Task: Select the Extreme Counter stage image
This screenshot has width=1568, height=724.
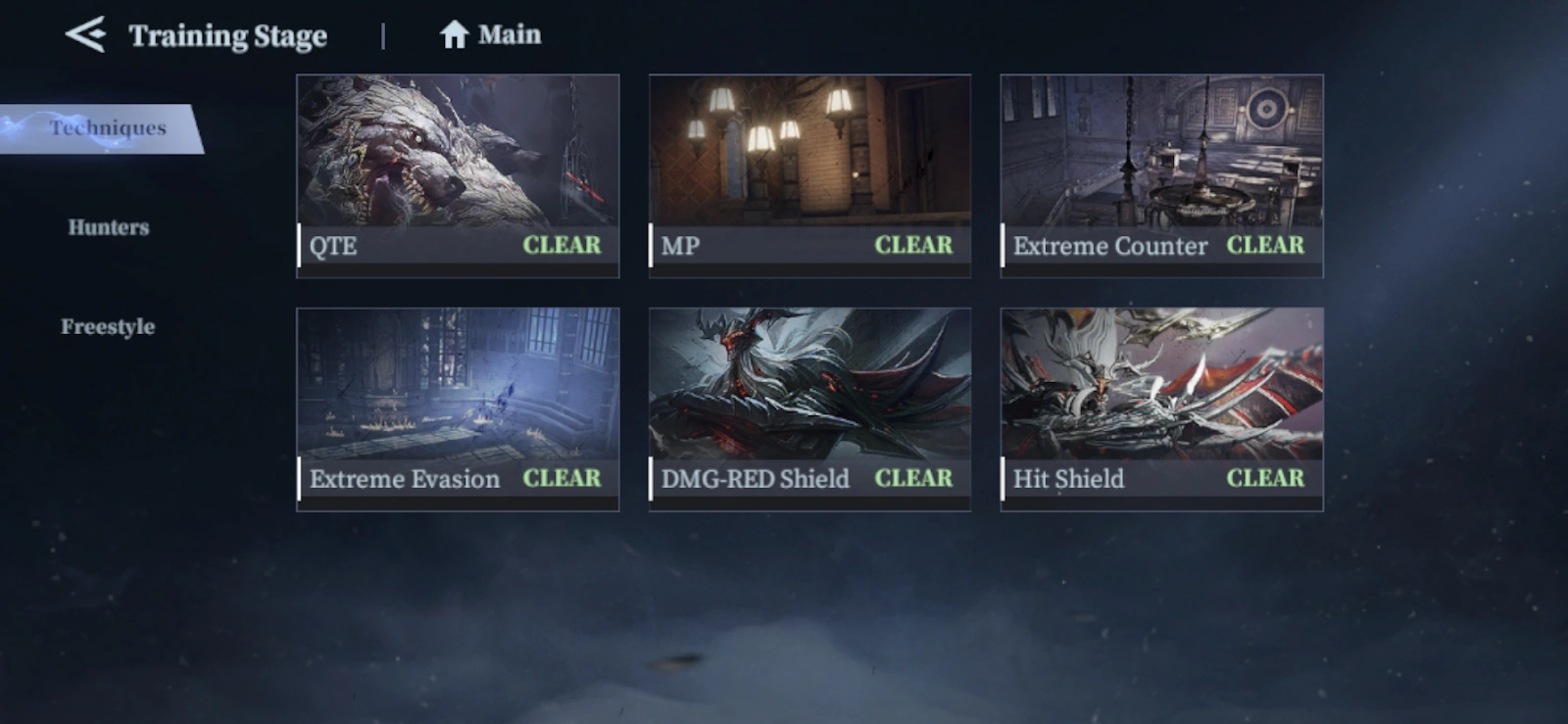Action: [x=1161, y=150]
